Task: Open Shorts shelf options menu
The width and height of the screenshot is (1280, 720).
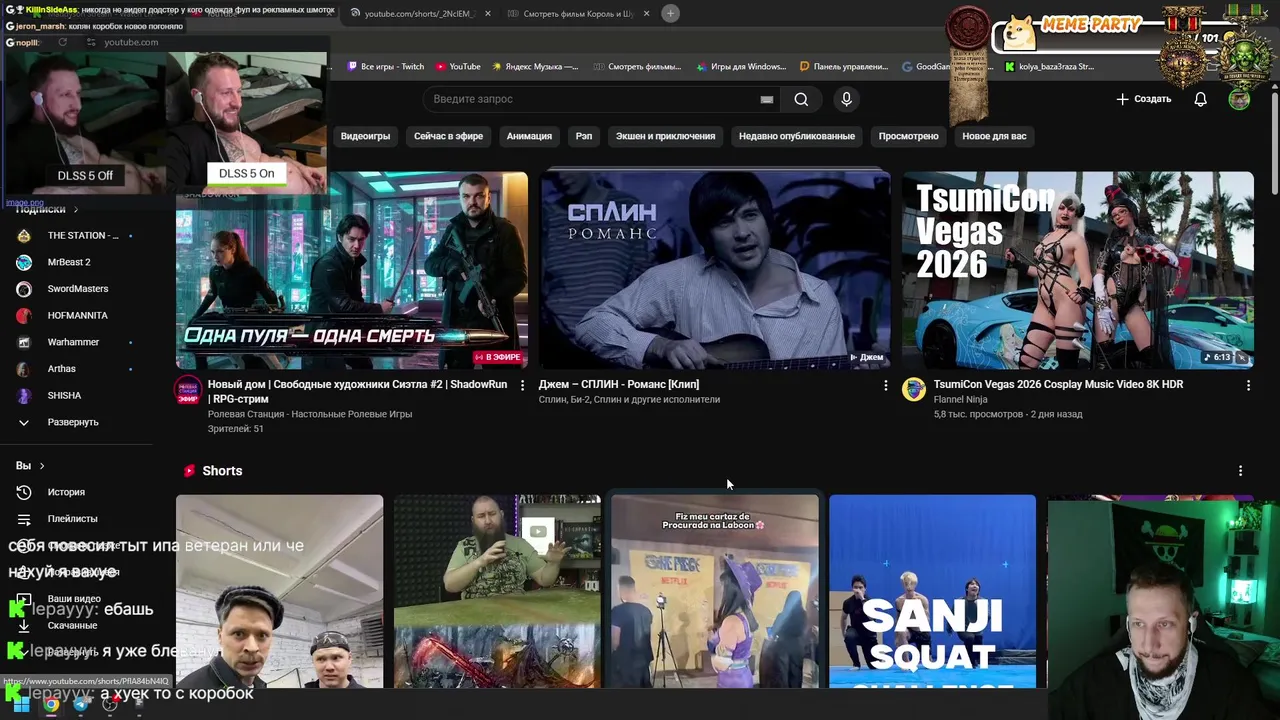Action: click(x=1240, y=471)
